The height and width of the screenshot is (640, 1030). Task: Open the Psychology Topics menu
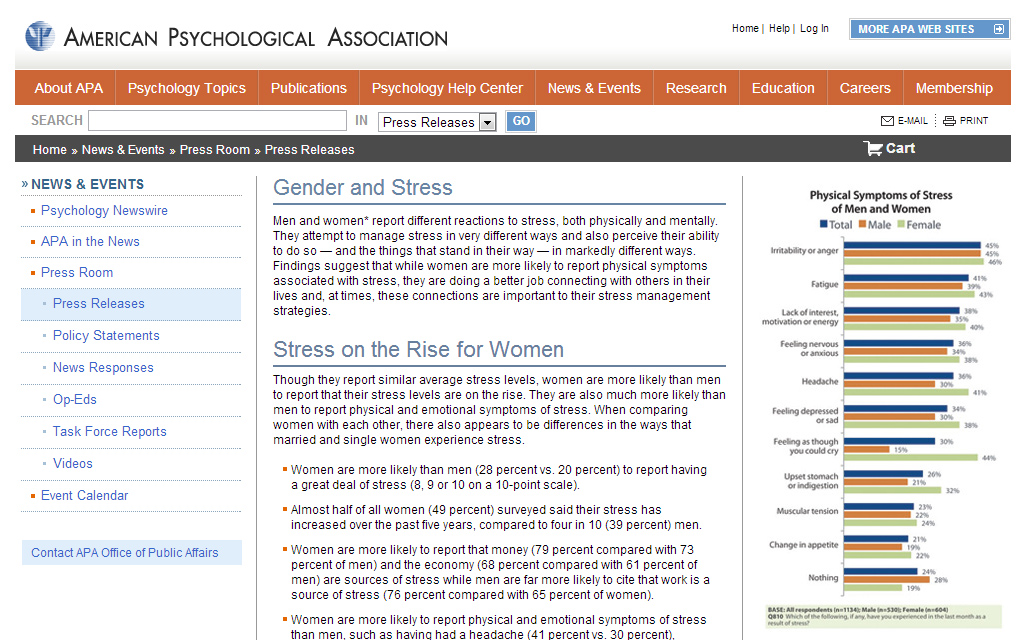click(x=187, y=88)
